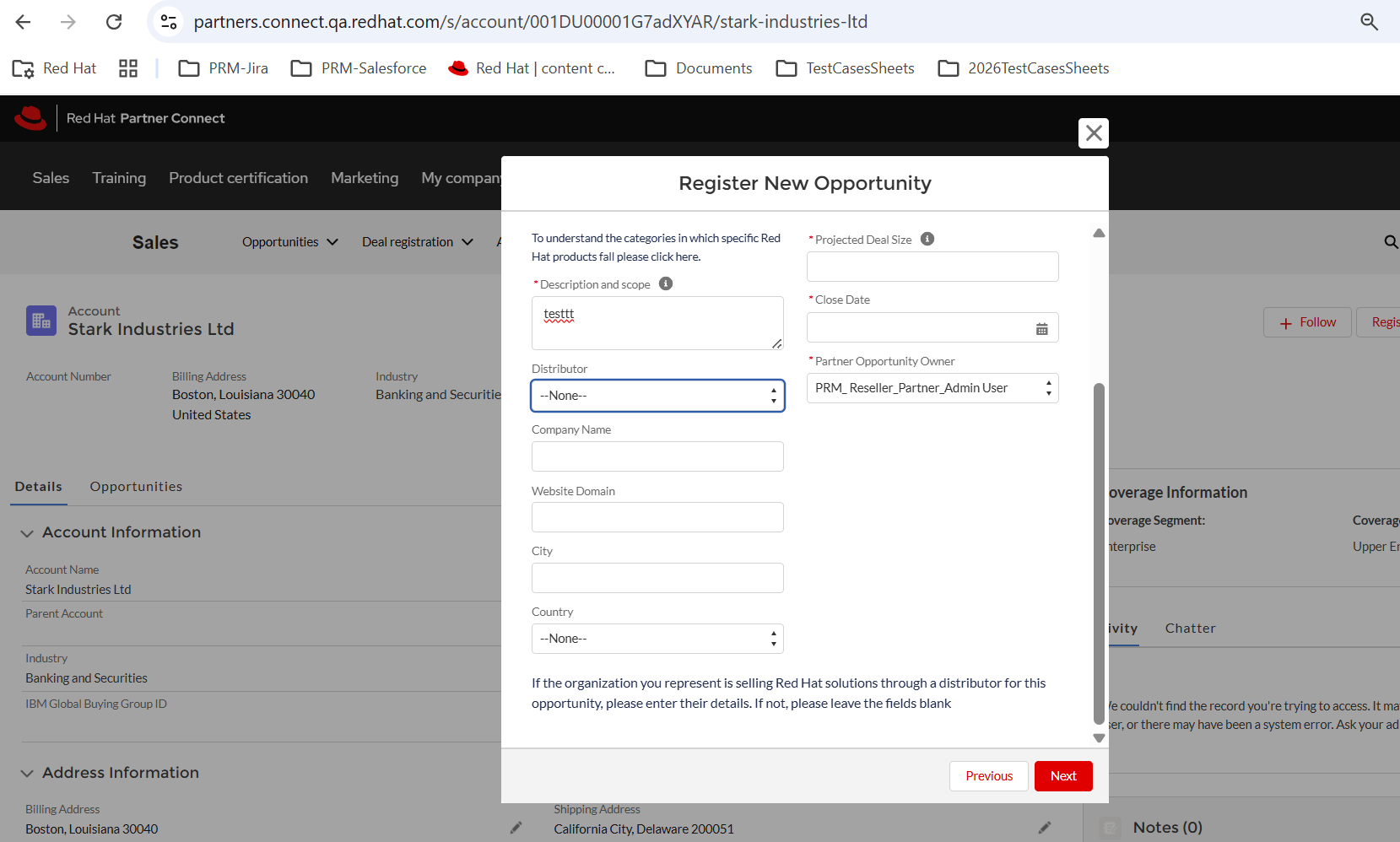1400x842 pixels.
Task: Click the Next button
Action: tap(1063, 776)
